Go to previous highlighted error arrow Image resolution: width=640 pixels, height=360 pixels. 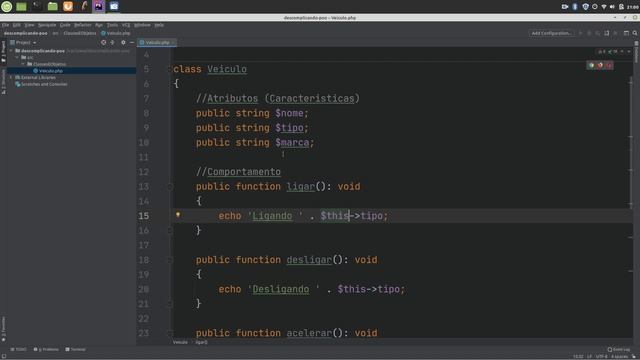tap(622, 52)
